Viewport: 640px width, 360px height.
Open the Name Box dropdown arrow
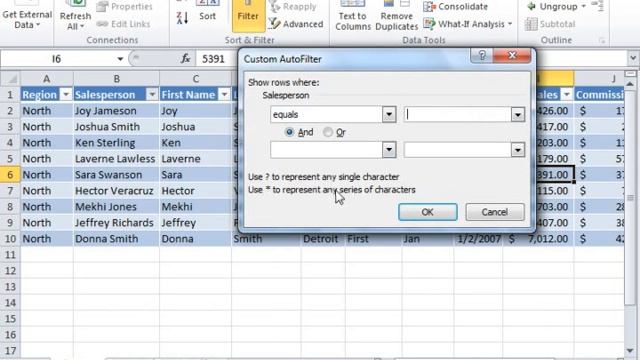(x=120, y=59)
